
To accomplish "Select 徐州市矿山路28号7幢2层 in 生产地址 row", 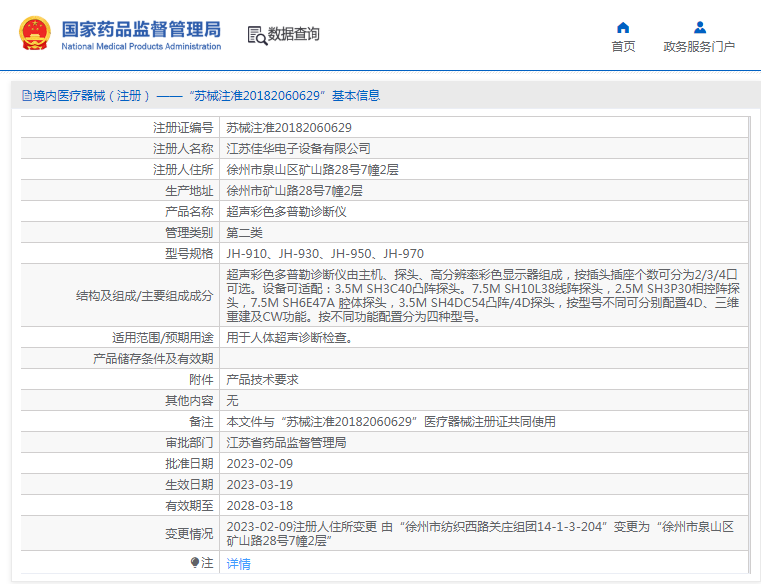I will coord(294,191).
